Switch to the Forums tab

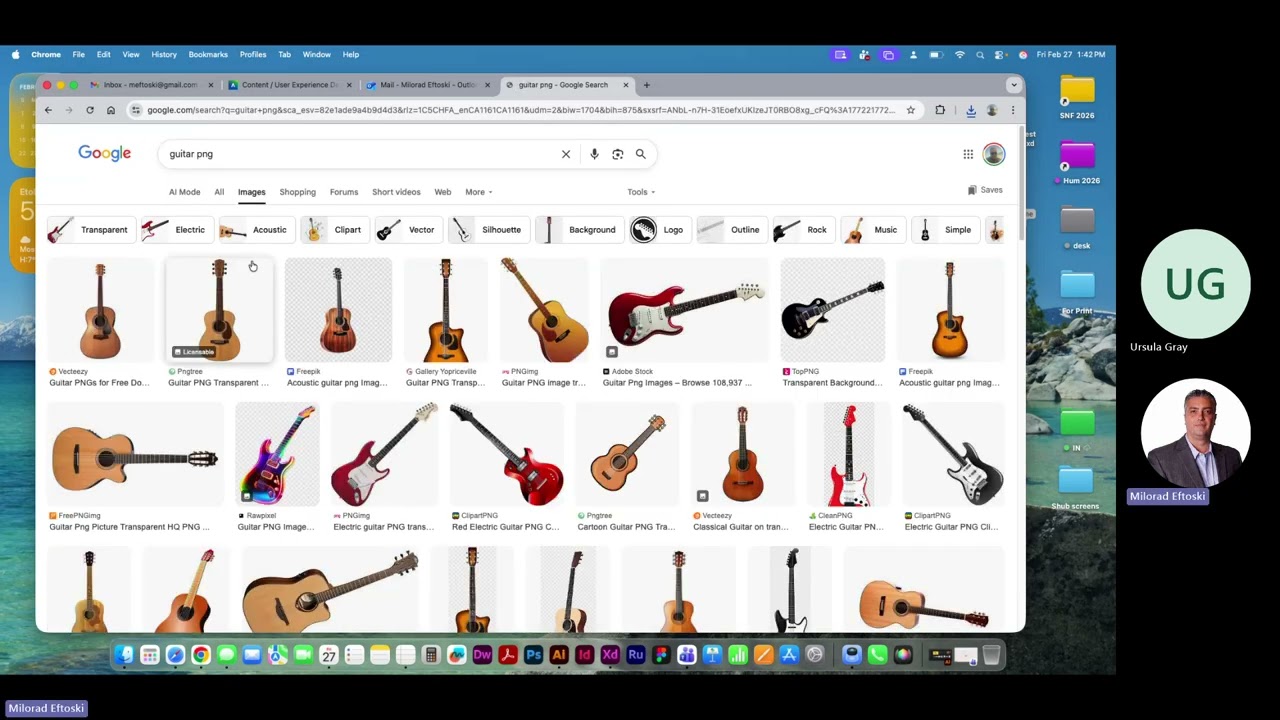pyautogui.click(x=344, y=192)
